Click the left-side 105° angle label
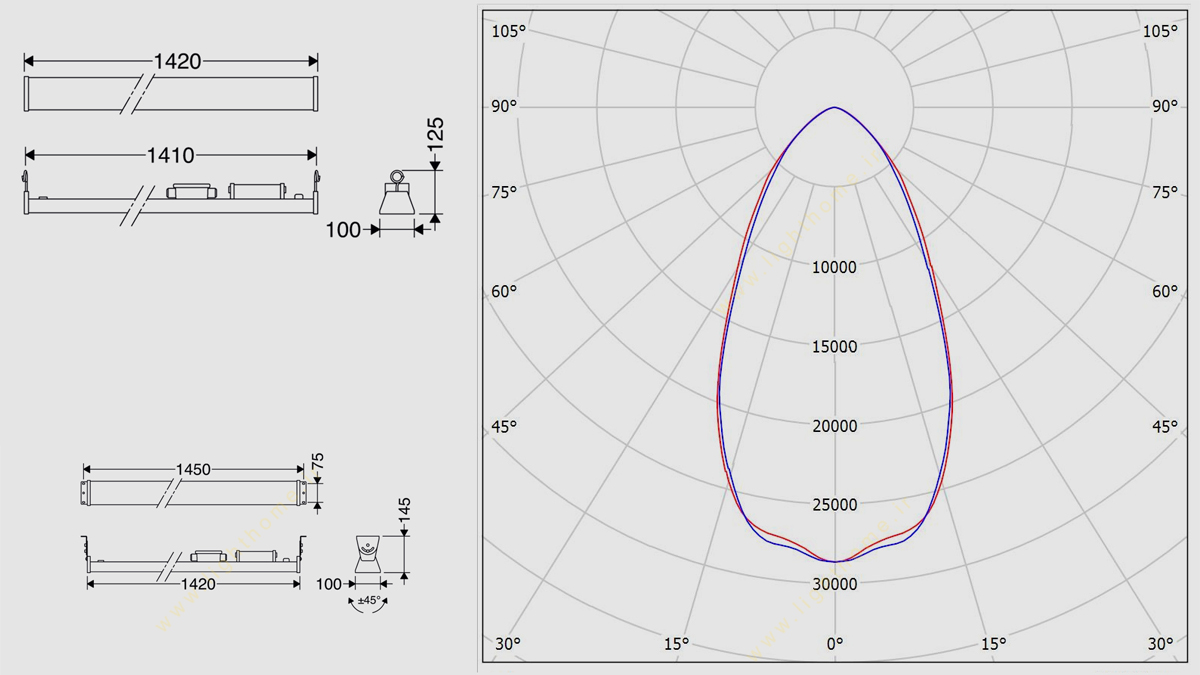The width and height of the screenshot is (1200, 675). 508,31
